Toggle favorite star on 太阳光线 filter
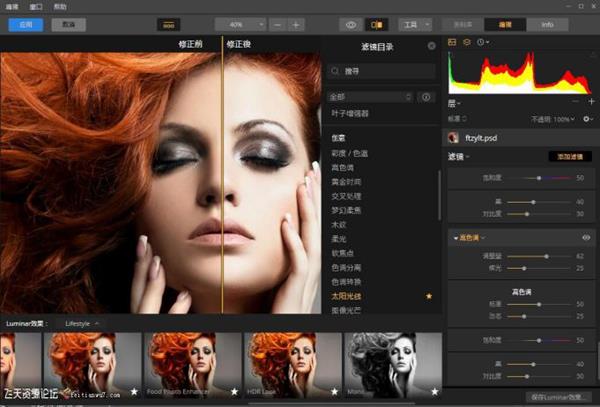This screenshot has height=407, width=600. 429,297
